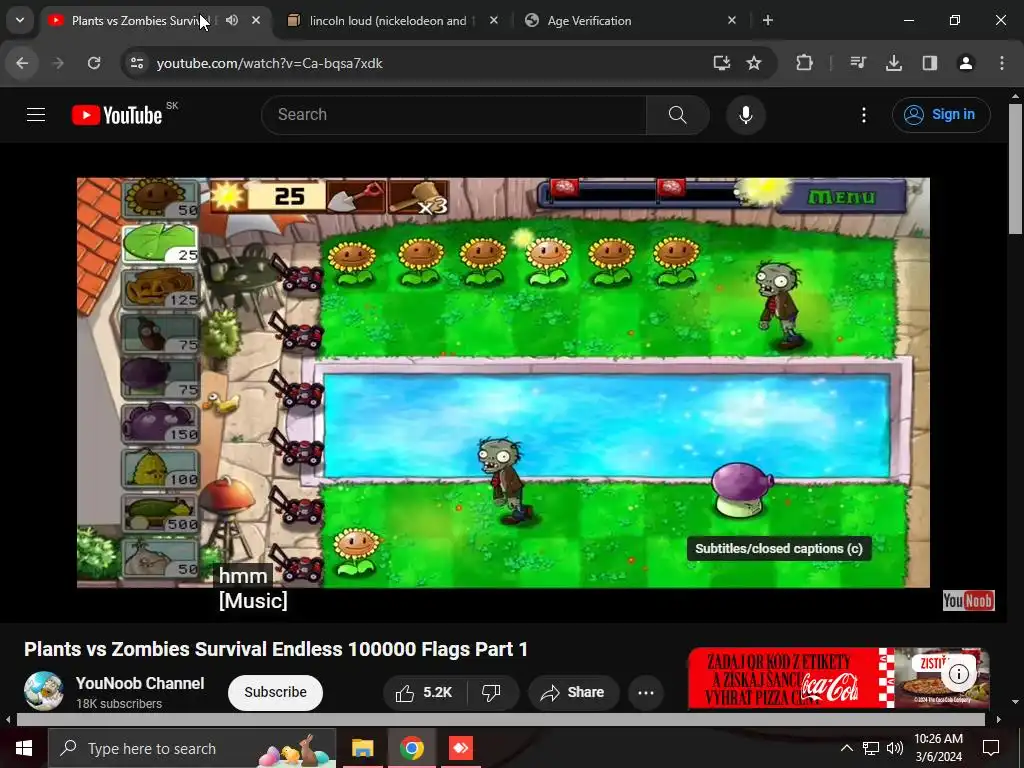Open more actions ellipsis under video

pyautogui.click(x=646, y=692)
